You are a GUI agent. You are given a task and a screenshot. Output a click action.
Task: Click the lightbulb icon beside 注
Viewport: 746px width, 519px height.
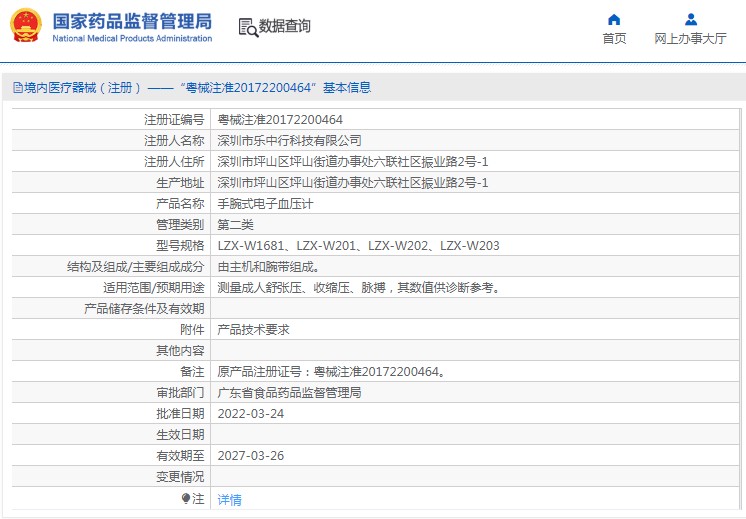(186, 498)
